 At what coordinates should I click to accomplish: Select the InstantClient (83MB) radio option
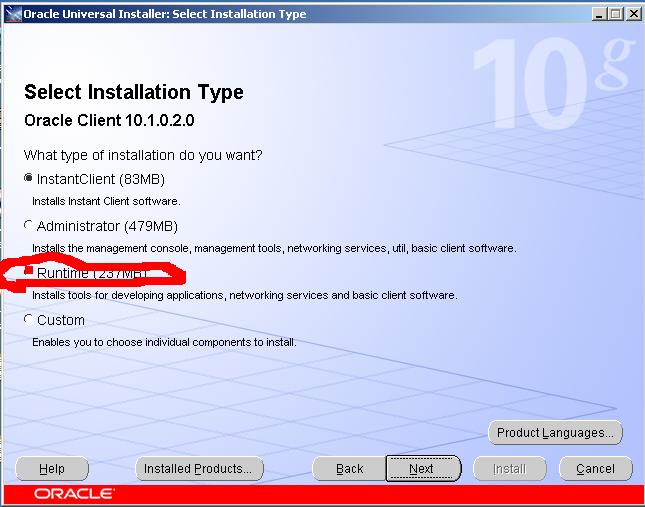pos(29,179)
